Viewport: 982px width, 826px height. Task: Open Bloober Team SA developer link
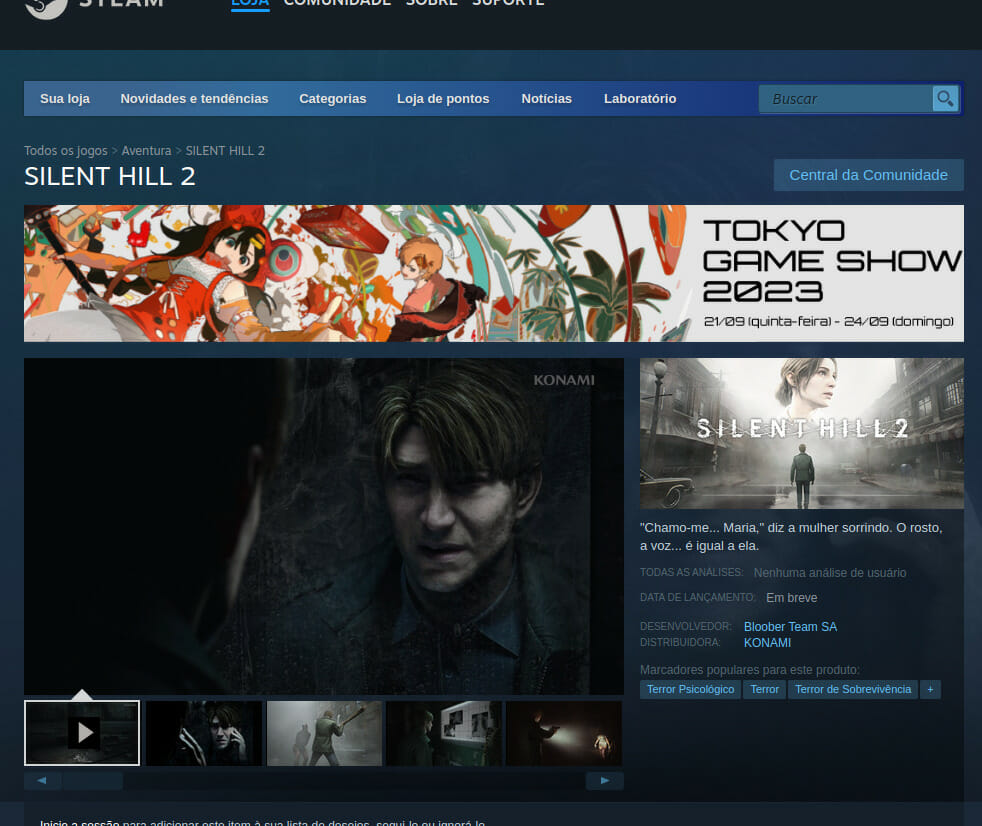tap(790, 627)
